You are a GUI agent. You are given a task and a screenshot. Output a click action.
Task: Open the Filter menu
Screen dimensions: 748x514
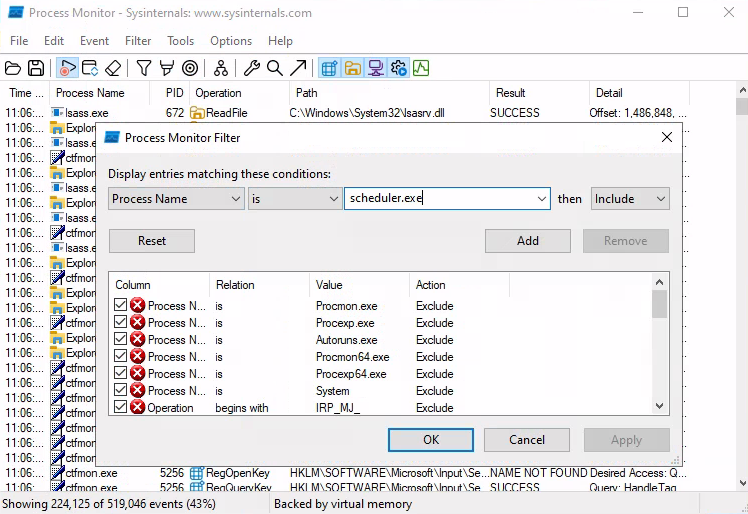point(138,41)
